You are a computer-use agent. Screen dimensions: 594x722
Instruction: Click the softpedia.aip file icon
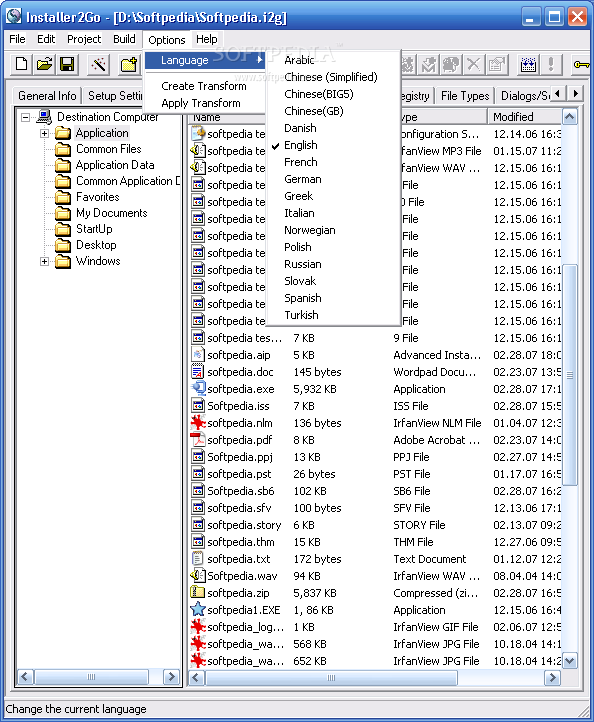pos(198,355)
